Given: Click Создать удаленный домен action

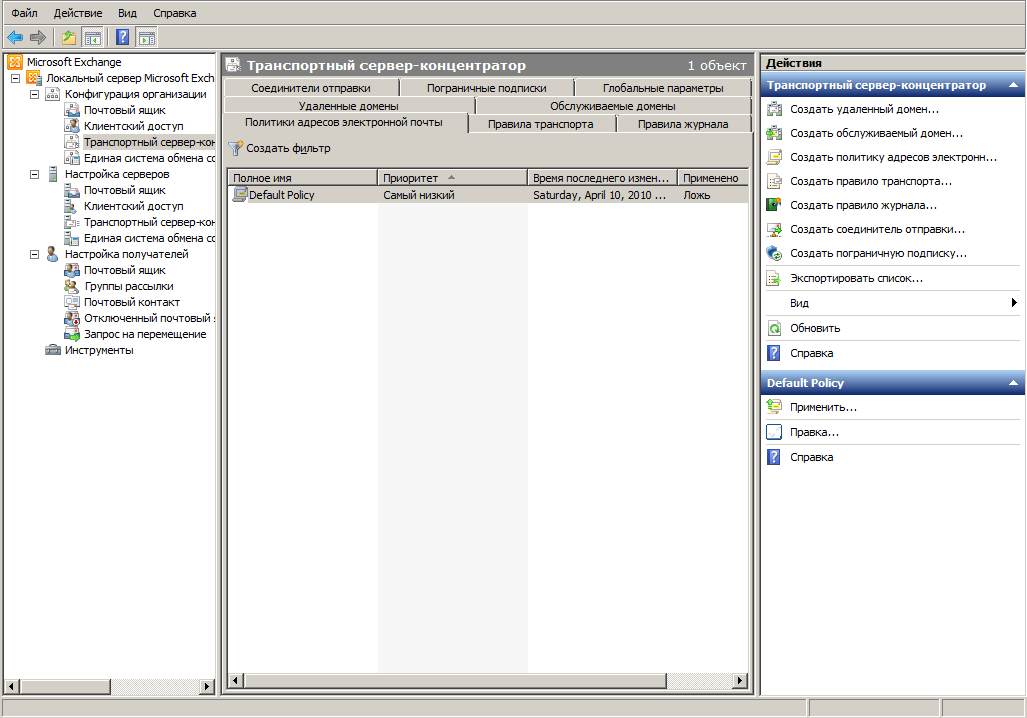Looking at the screenshot, I should (865, 109).
